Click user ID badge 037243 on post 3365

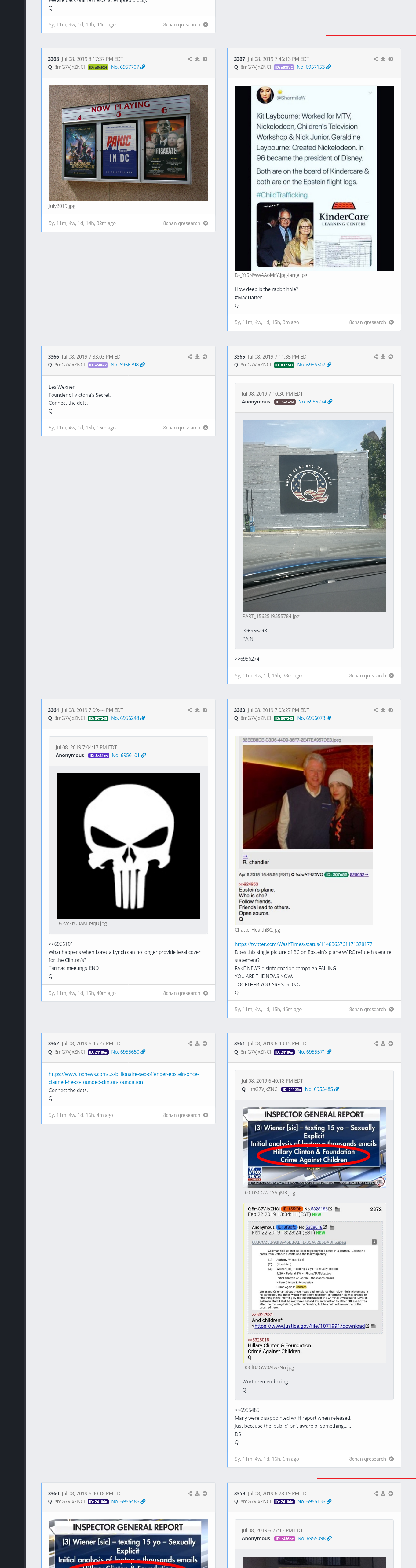[x=284, y=365]
